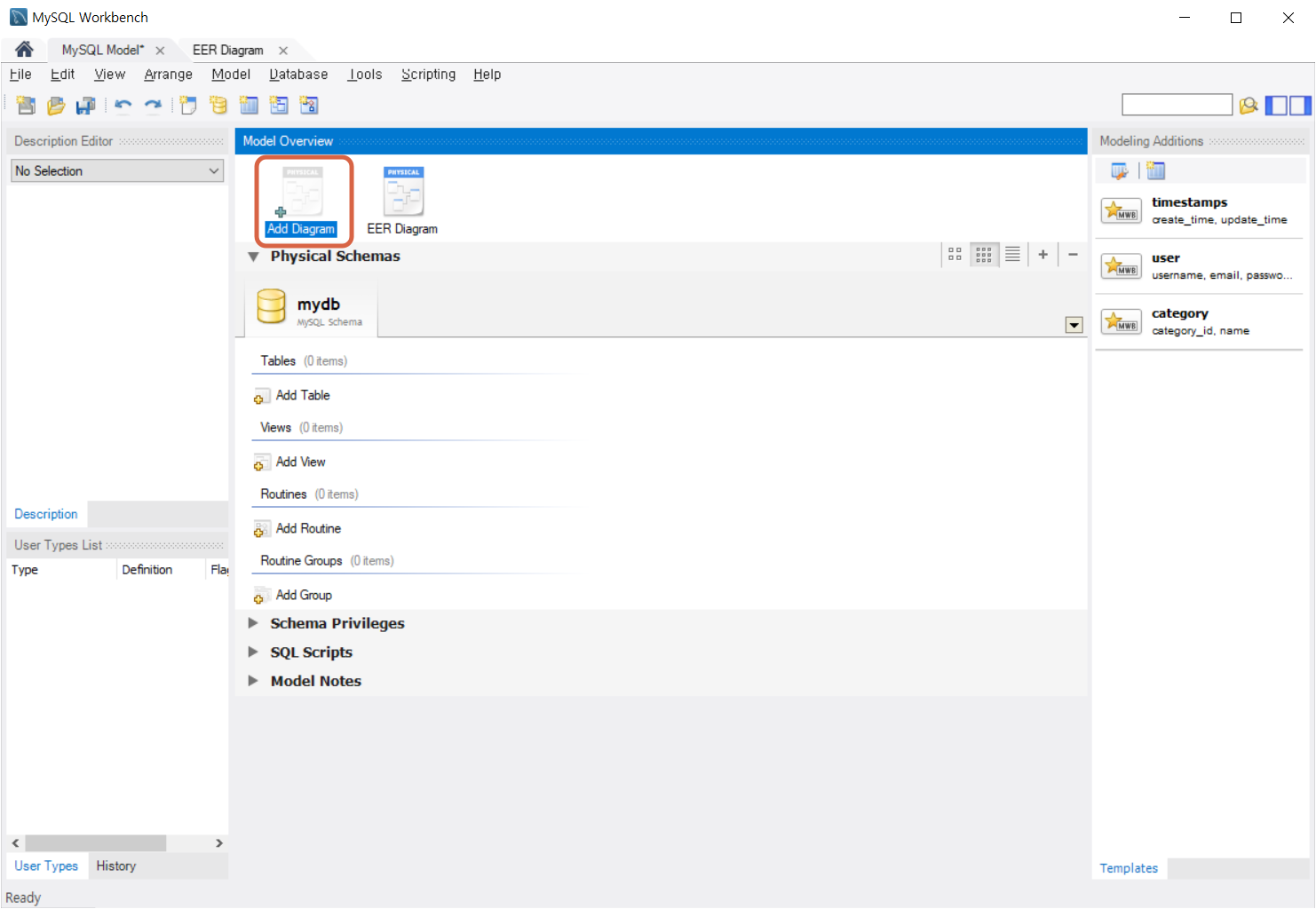Viewport: 1316px width, 909px height.
Task: Select the timestamps template
Action: click(1199, 210)
